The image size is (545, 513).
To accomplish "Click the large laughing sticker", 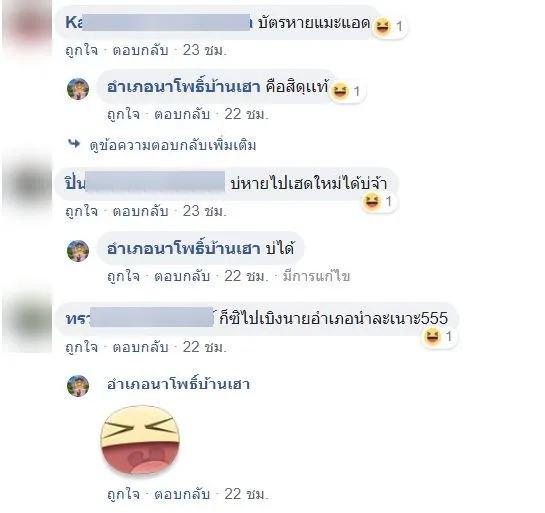I will [x=140, y=440].
